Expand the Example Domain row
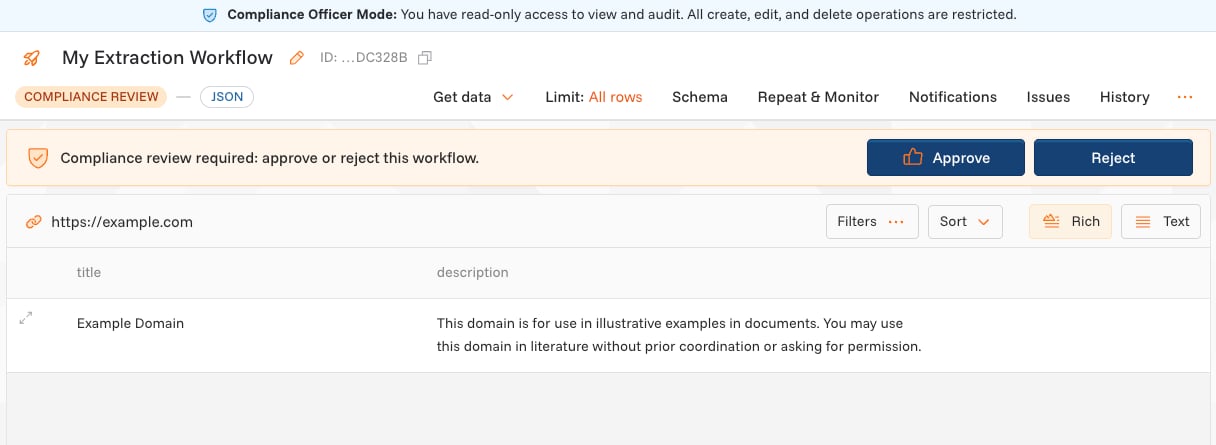The height and width of the screenshot is (445, 1216). coord(26,318)
